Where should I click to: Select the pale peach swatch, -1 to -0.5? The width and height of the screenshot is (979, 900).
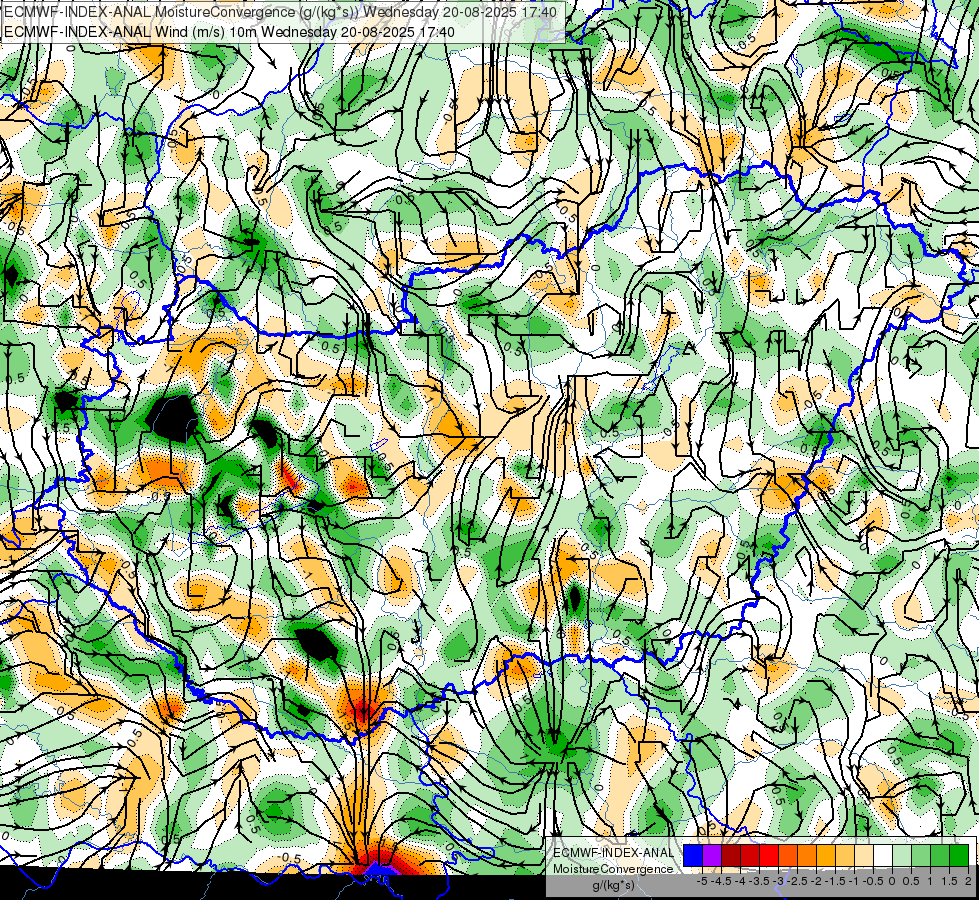[x=864, y=855]
